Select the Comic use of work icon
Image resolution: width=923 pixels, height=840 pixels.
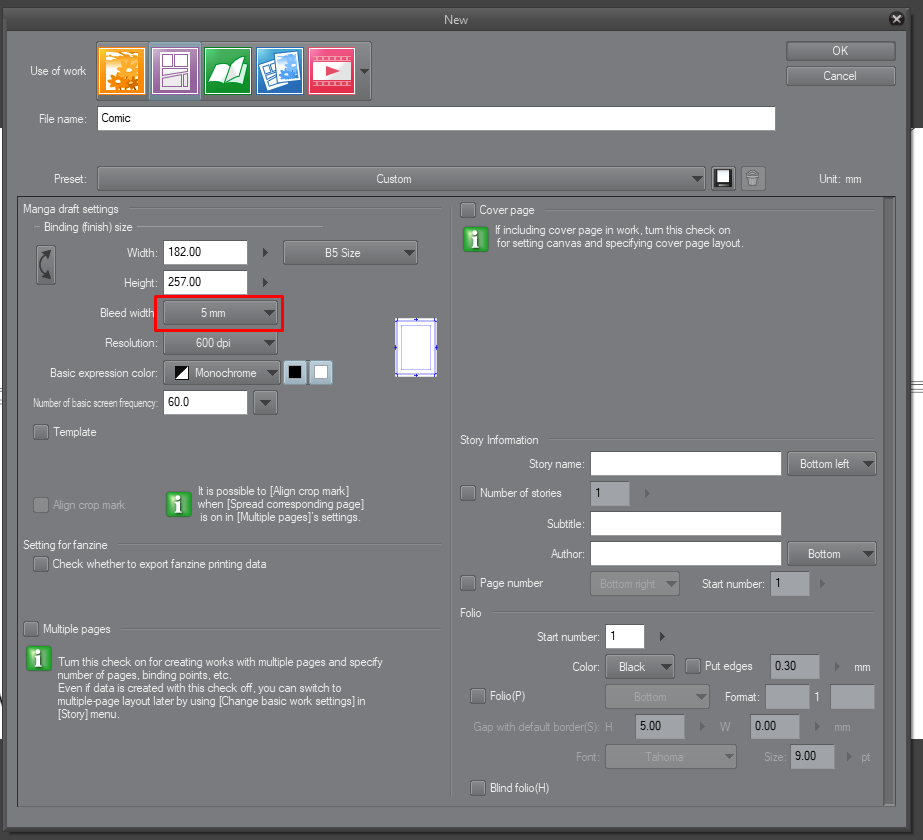(x=175, y=71)
